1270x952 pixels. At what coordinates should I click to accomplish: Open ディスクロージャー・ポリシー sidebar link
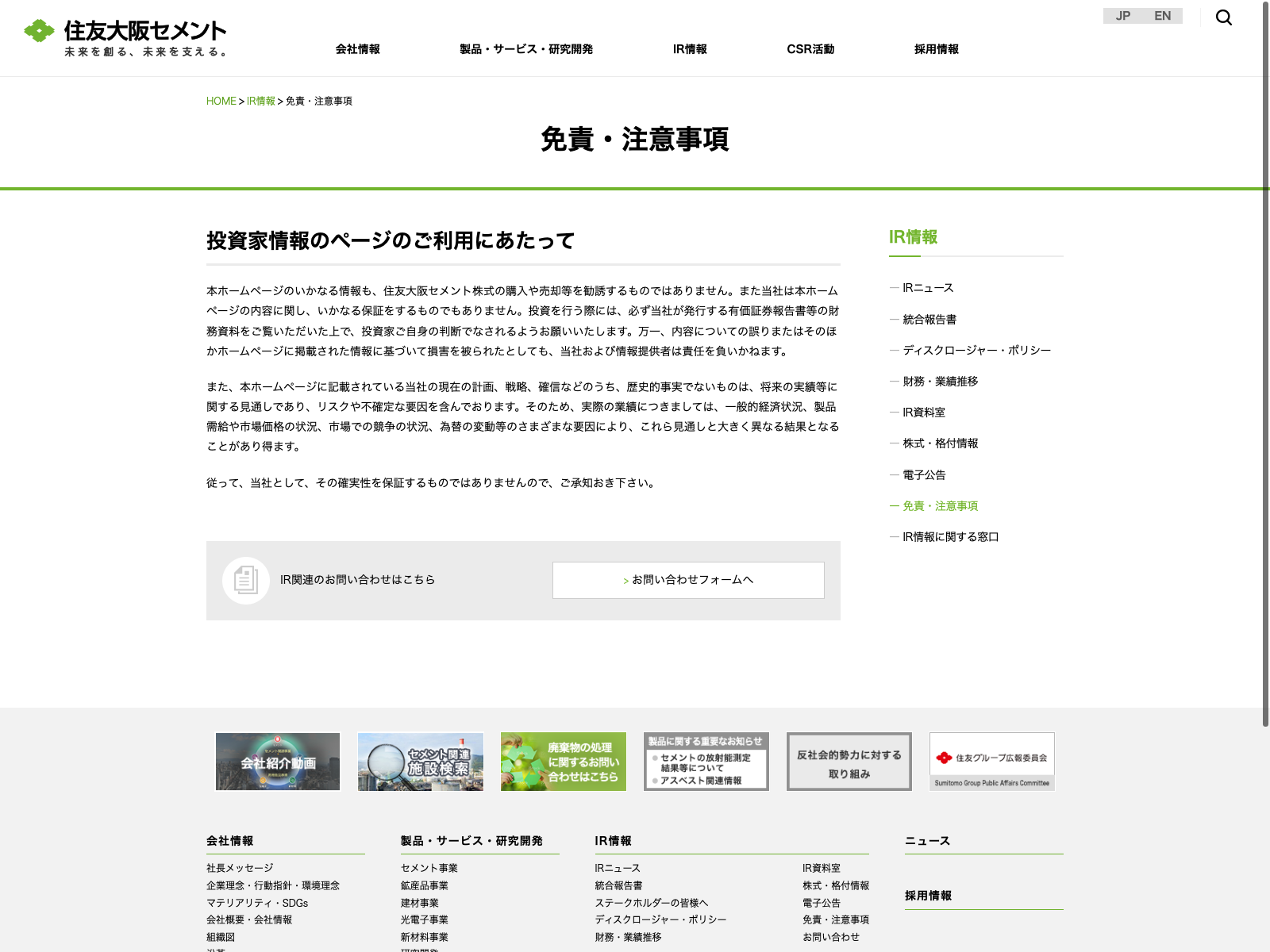[976, 351]
